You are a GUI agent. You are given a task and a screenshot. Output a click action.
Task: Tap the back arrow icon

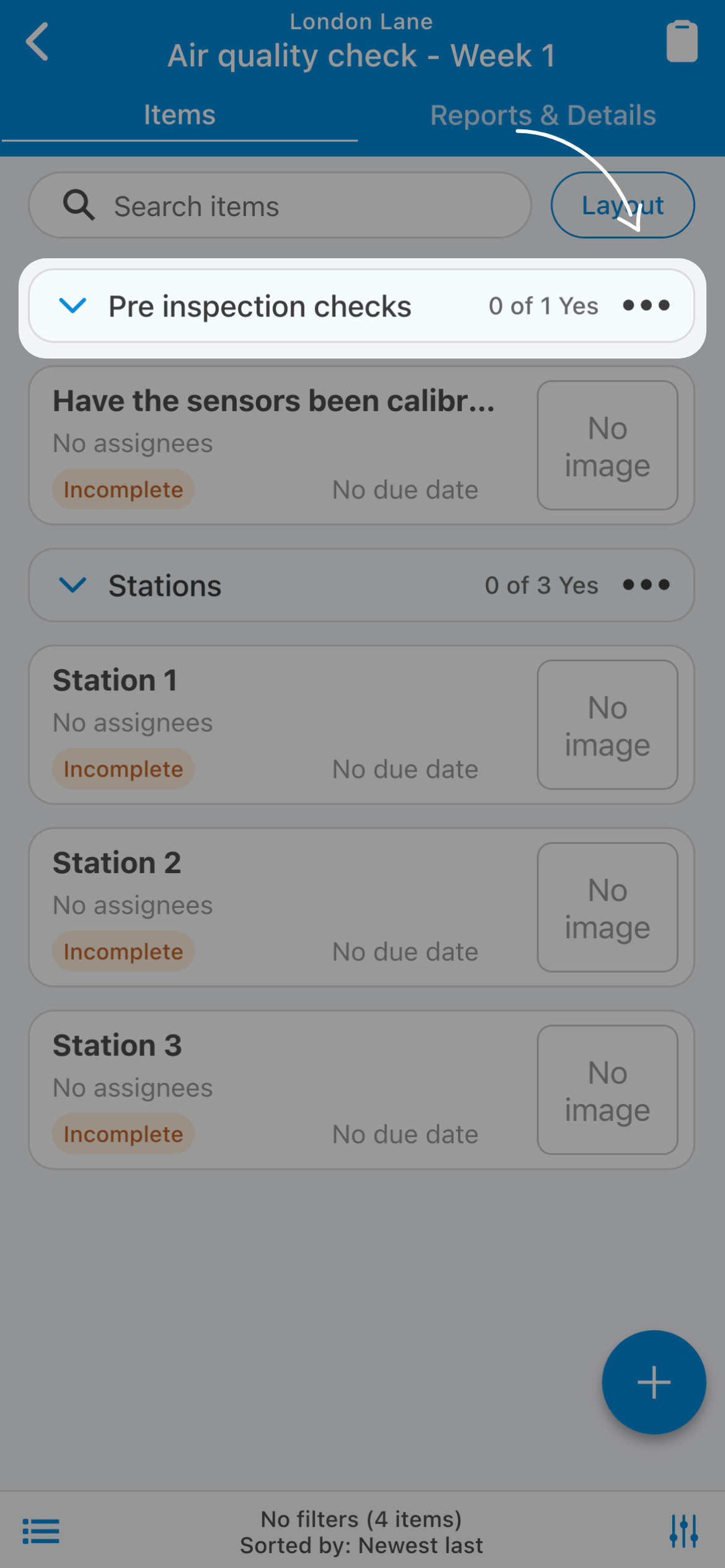point(37,41)
